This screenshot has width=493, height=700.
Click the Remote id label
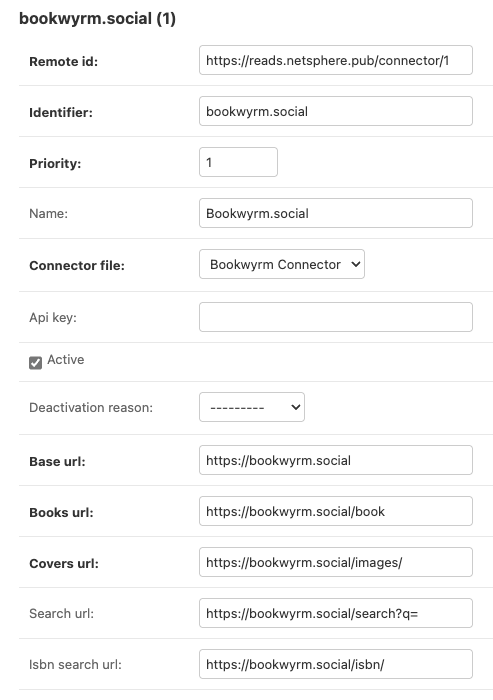coord(63,62)
